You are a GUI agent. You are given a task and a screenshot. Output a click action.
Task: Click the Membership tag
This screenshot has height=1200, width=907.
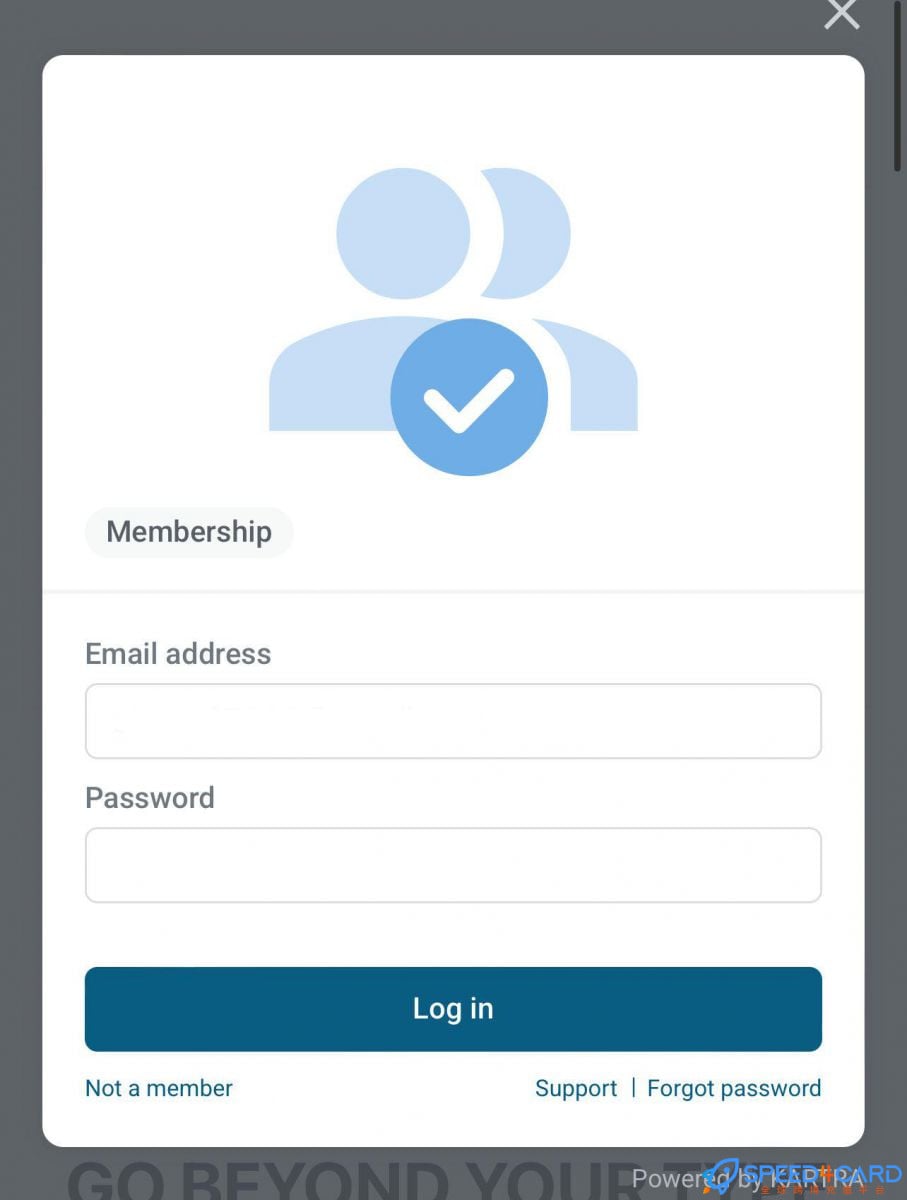click(189, 532)
